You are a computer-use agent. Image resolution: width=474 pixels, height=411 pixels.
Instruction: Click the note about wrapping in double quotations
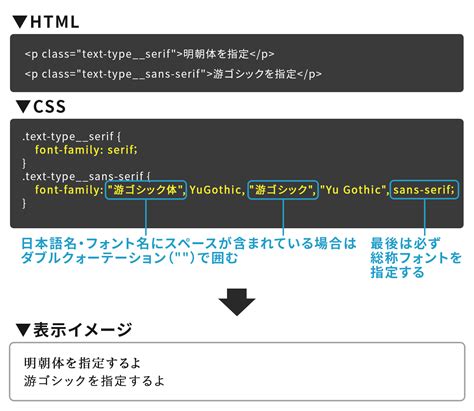click(x=189, y=251)
